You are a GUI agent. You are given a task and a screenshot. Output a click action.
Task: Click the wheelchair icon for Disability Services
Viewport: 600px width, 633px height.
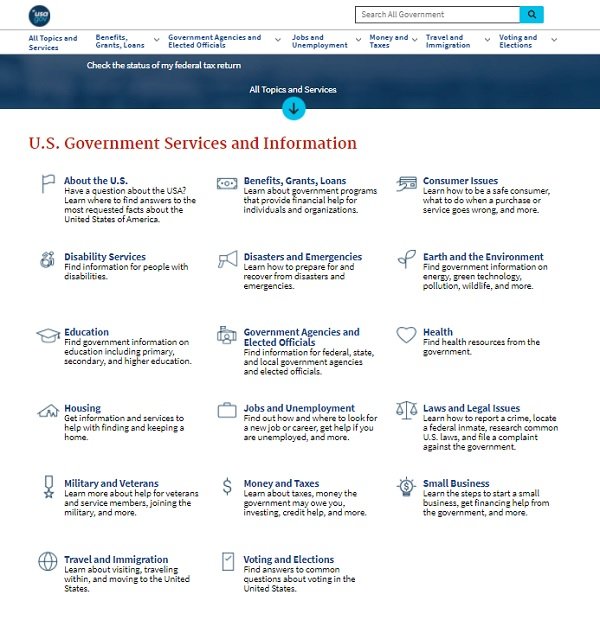point(47,259)
